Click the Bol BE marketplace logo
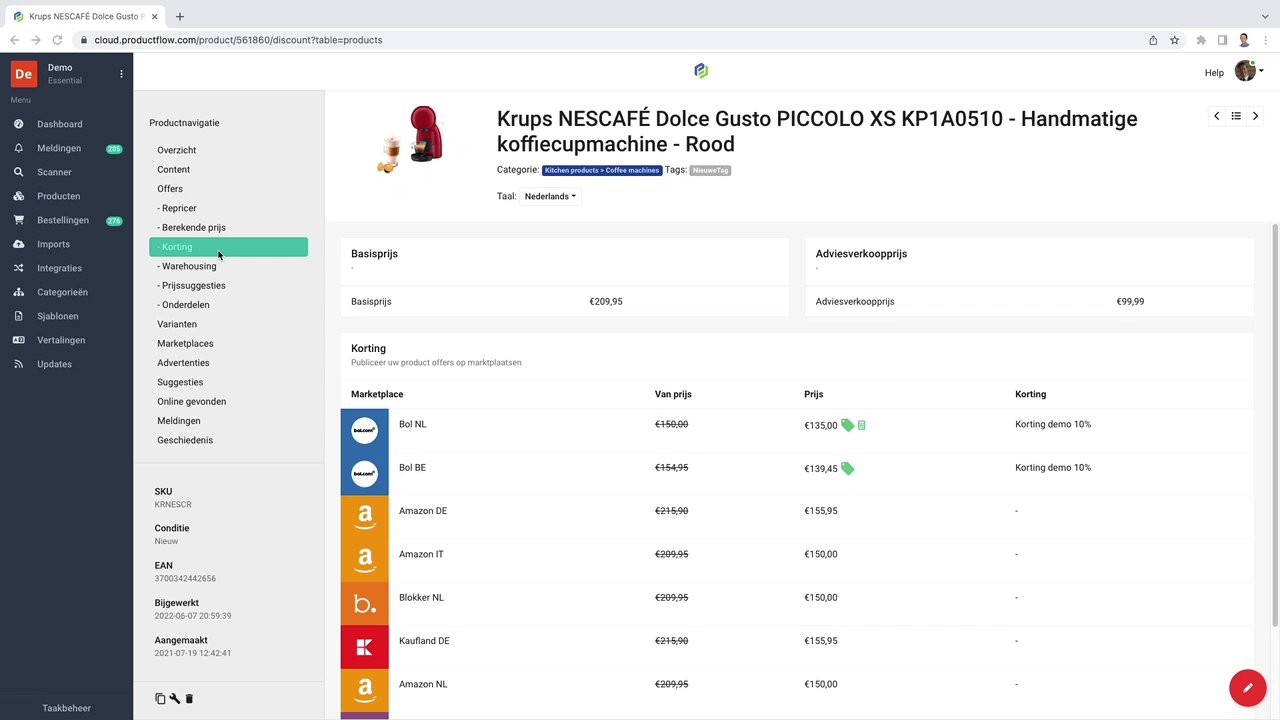Screen dimensions: 1280x720 [x=364, y=473]
